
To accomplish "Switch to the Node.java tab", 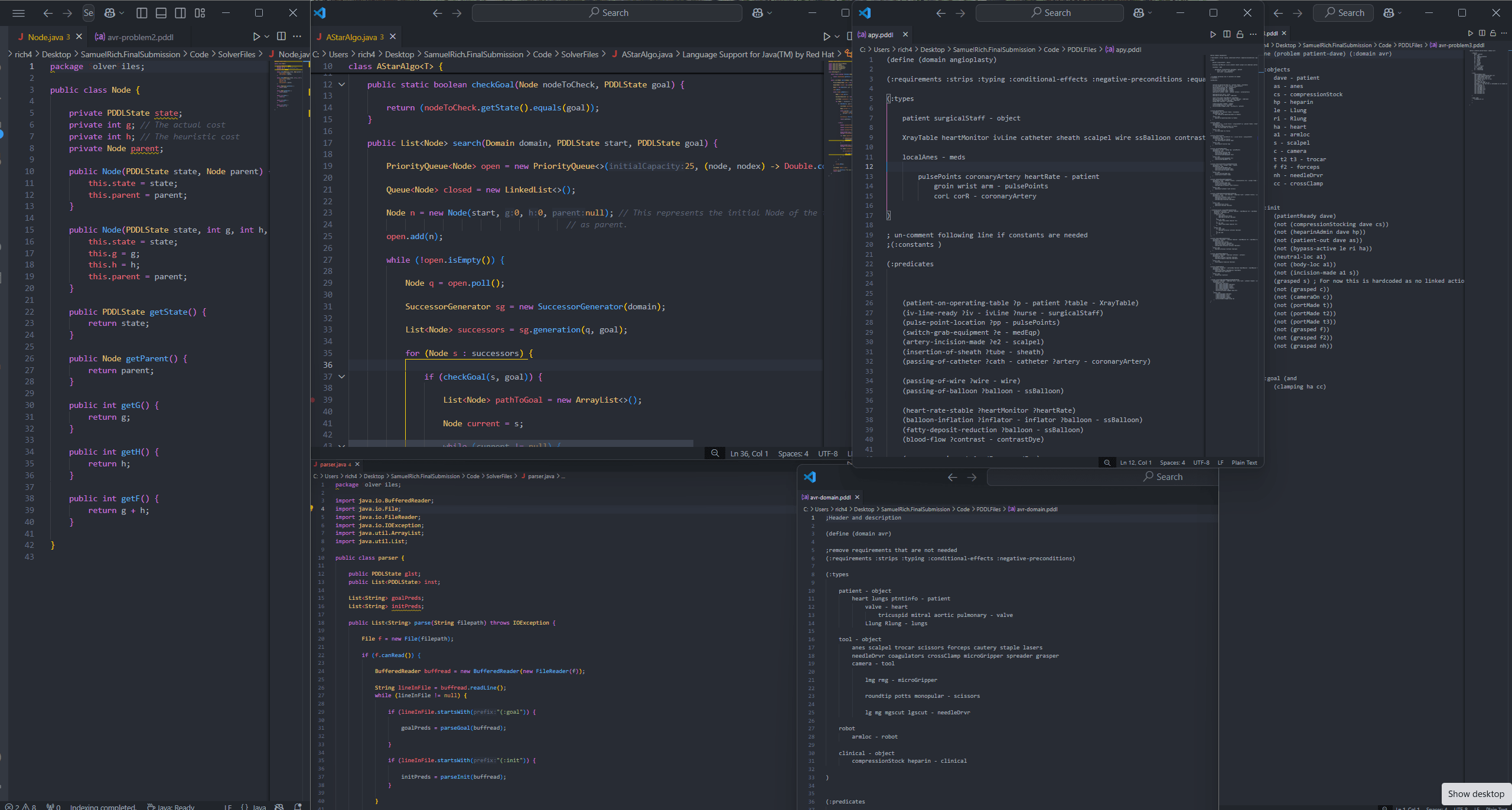I will click(44, 37).
